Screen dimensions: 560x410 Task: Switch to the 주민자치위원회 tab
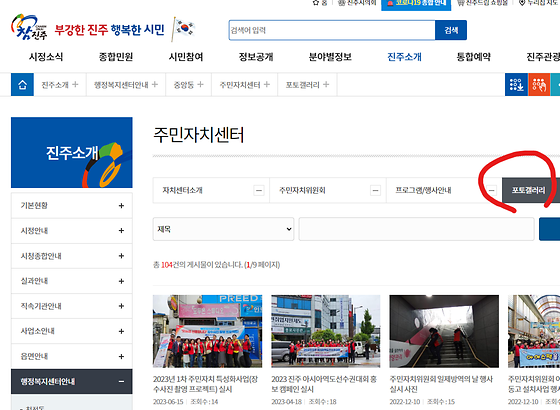[x=328, y=190]
